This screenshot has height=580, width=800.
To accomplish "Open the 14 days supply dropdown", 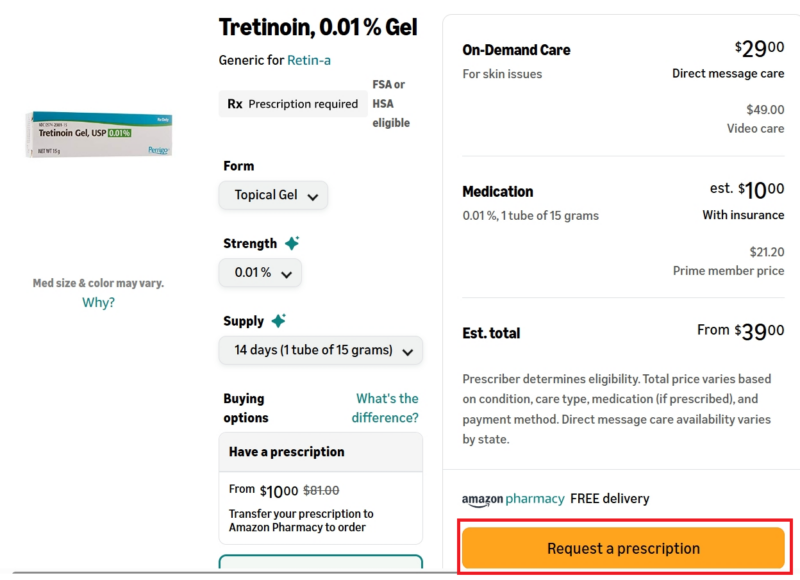I will (x=321, y=351).
